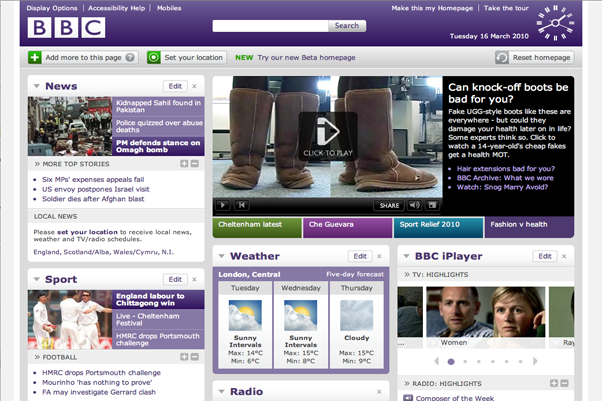
Task: Collapse the Sport module triangle
Action: pyautogui.click(x=37, y=279)
